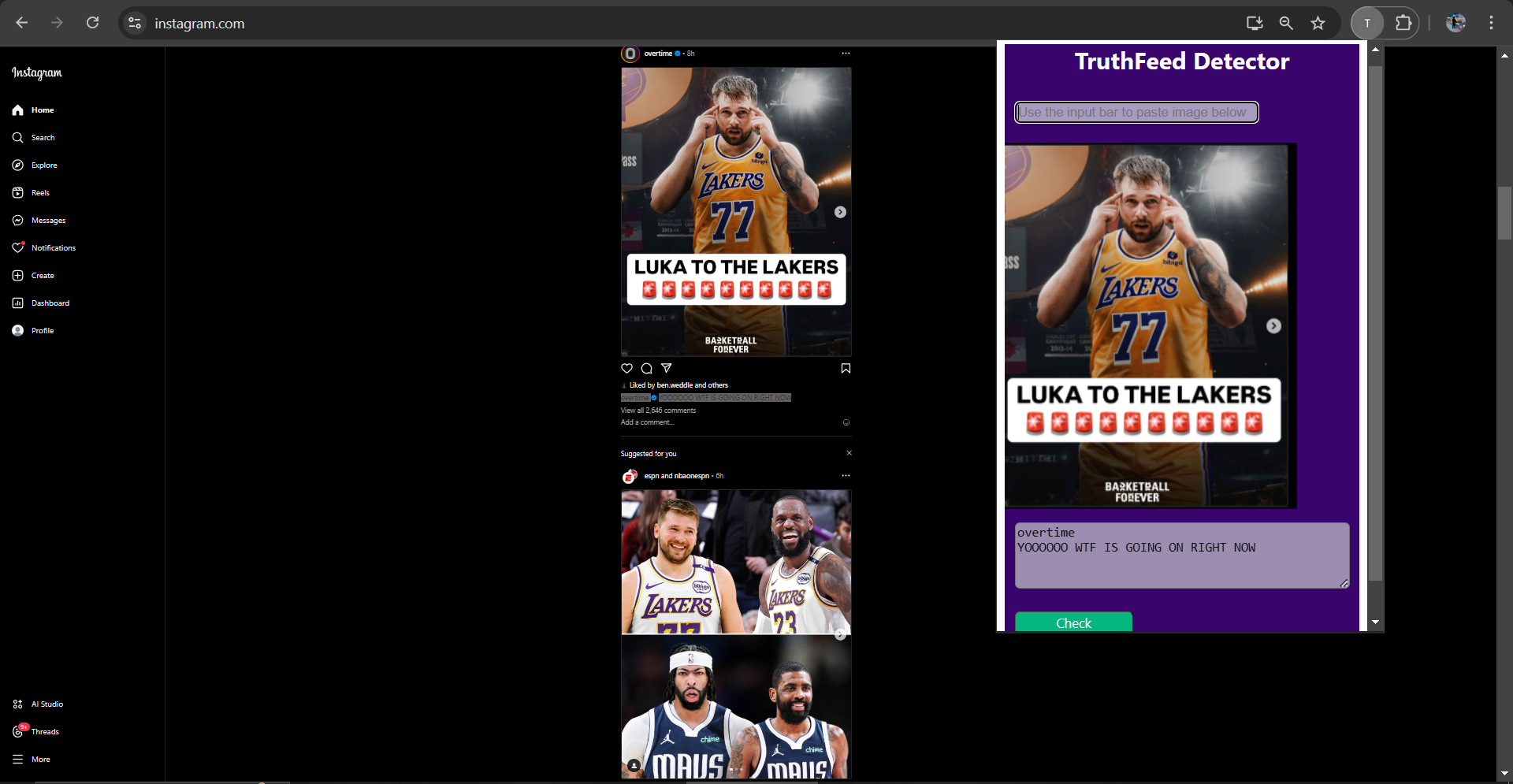
Task: Bookmark this page with the star icon
Action: point(1318,23)
